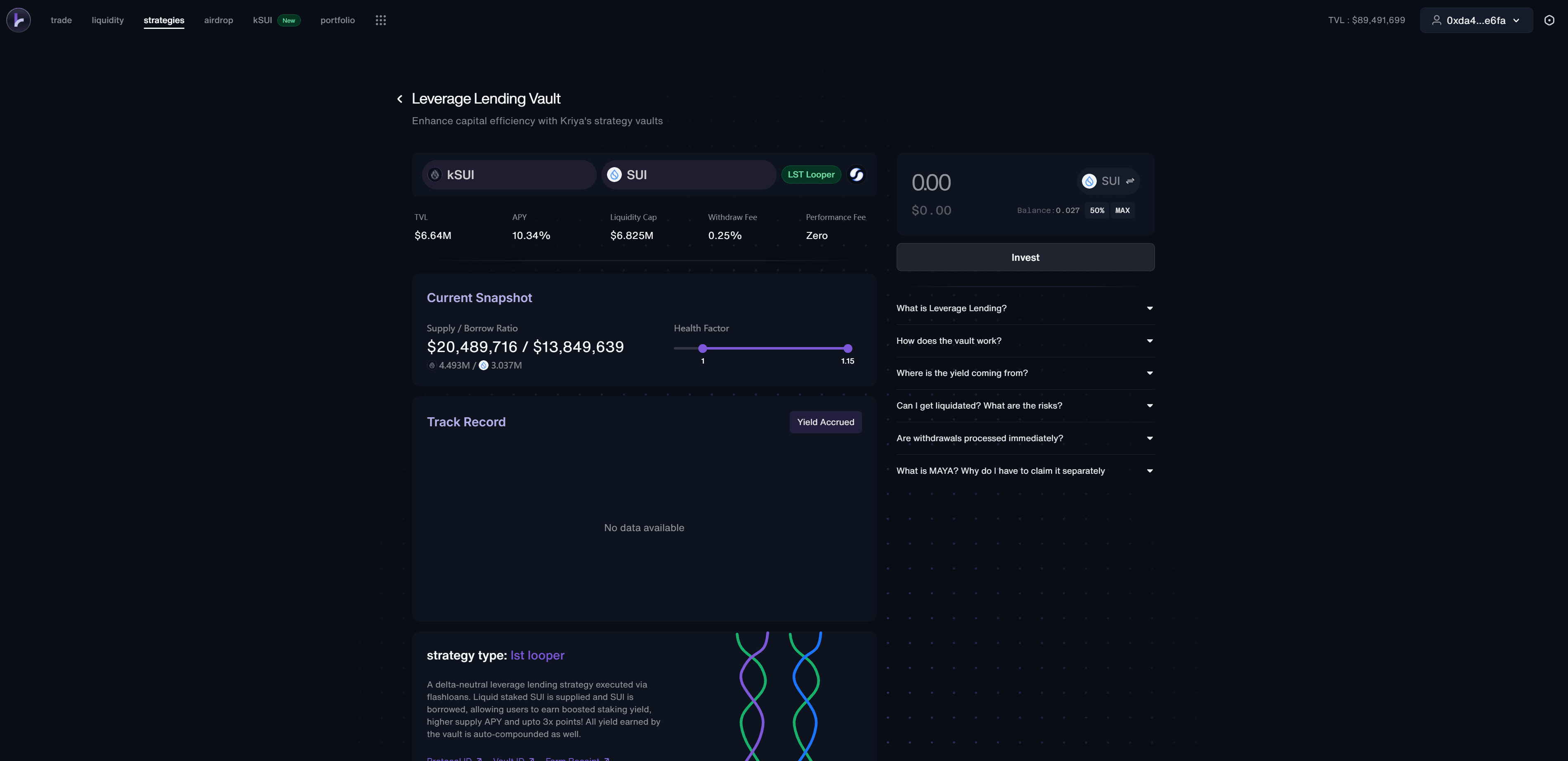The width and height of the screenshot is (1568, 761).
Task: Click the small SUI icon before 3.037M
Action: point(483,365)
